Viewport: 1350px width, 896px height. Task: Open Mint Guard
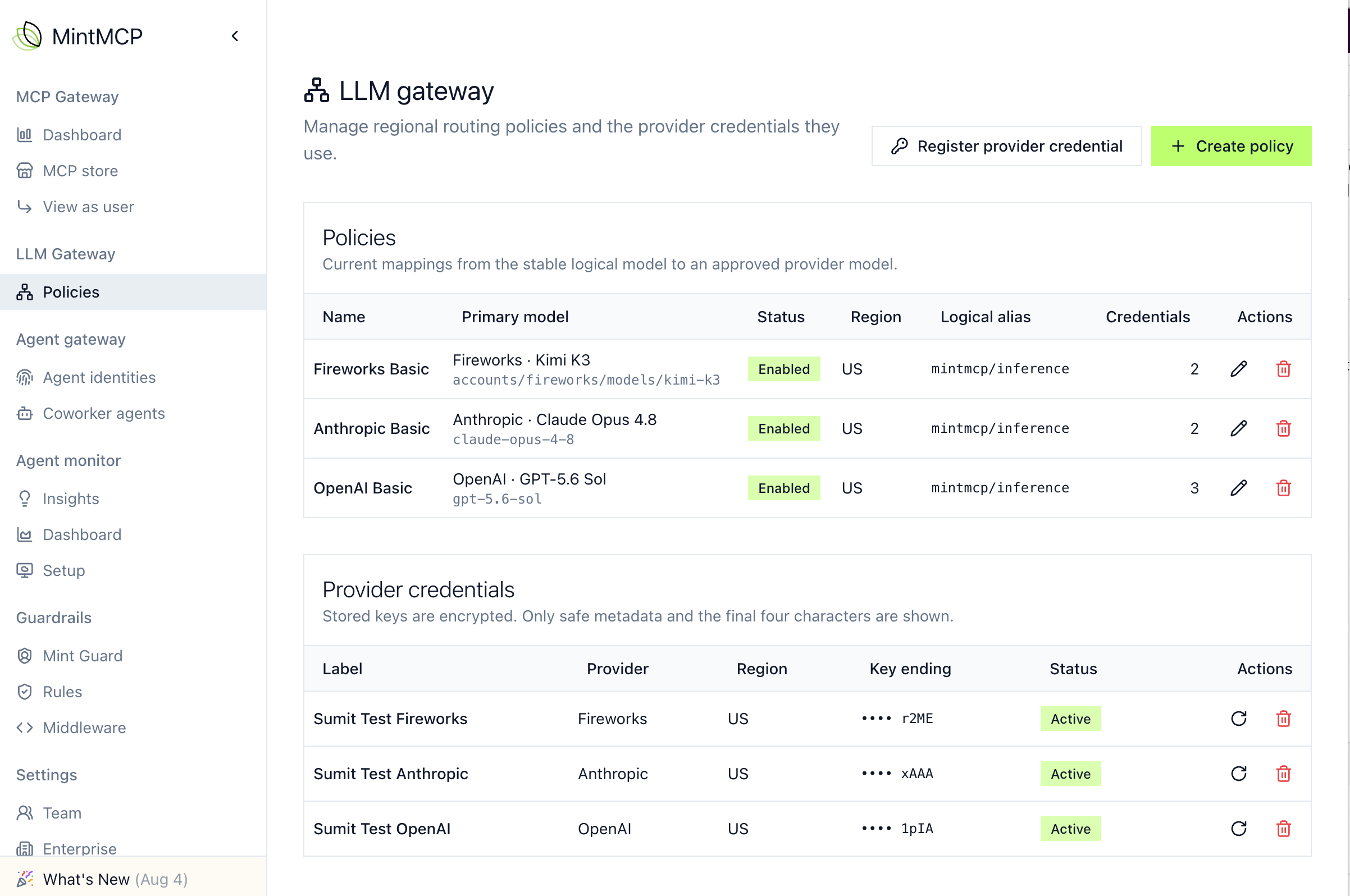(x=83, y=656)
